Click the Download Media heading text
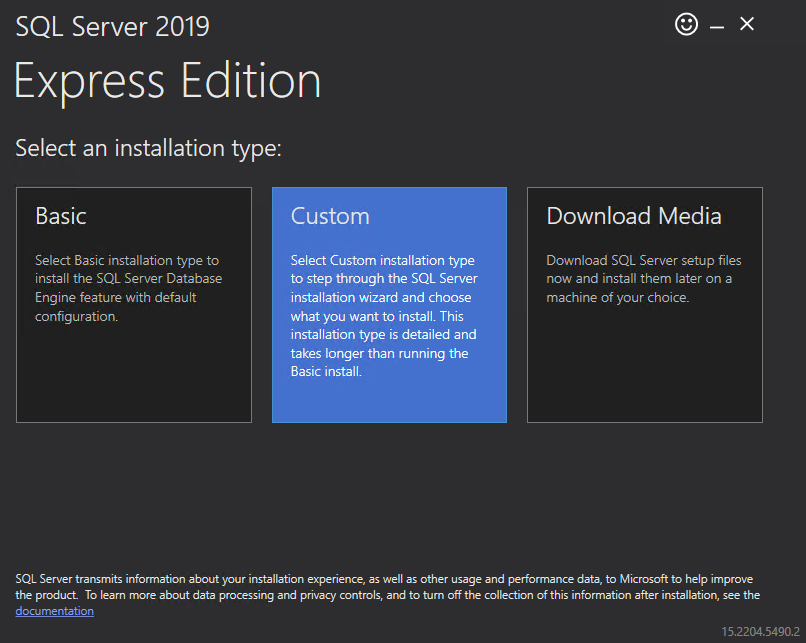Viewport: 806px width, 643px height. tap(633, 215)
